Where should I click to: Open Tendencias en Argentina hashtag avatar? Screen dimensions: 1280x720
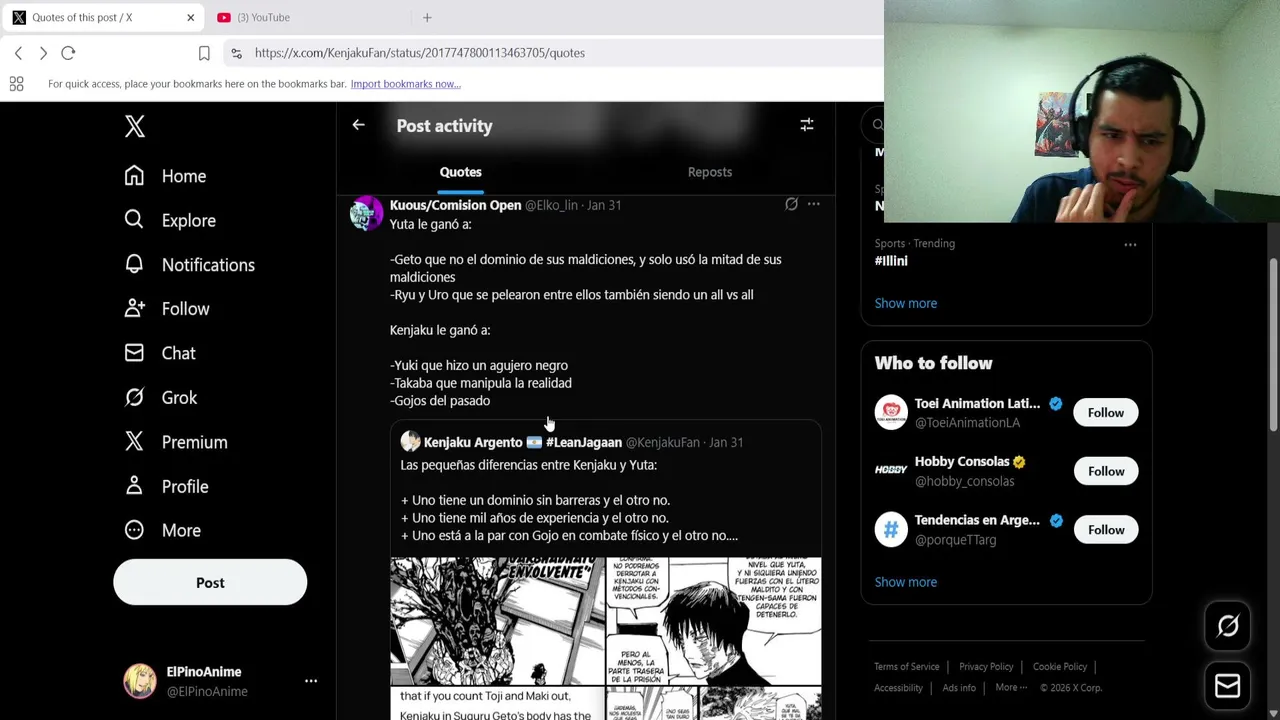(891, 529)
